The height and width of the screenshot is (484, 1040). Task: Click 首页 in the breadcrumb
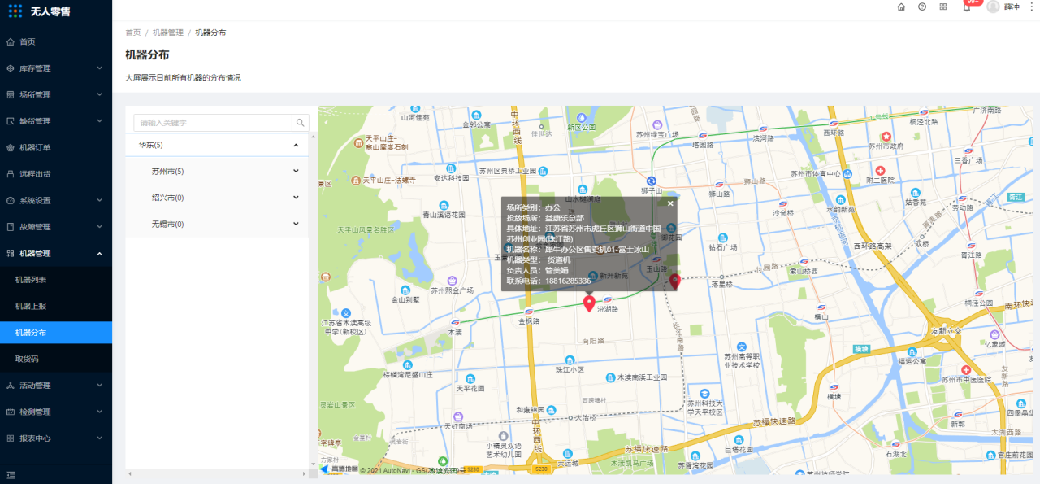[x=133, y=32]
